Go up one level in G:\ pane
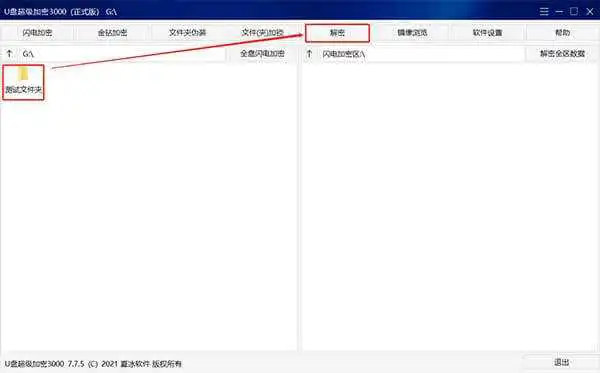Viewport: 600px width, 373px height. (10, 54)
